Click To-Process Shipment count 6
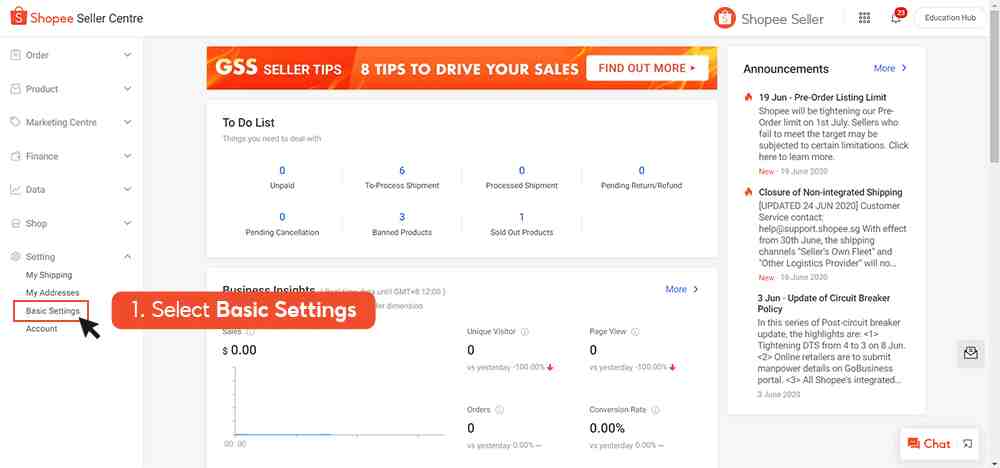Viewport: 1000px width, 468px height. click(x=402, y=171)
